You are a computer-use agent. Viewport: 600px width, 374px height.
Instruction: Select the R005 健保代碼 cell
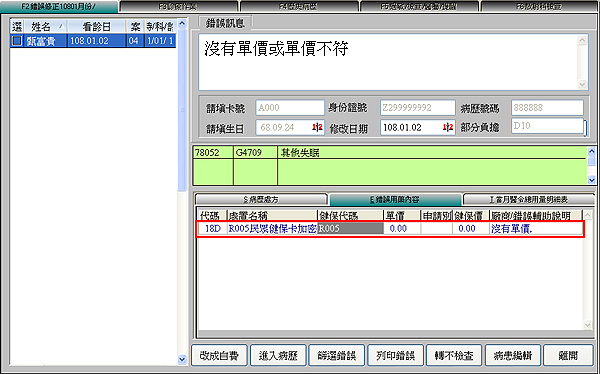351,229
